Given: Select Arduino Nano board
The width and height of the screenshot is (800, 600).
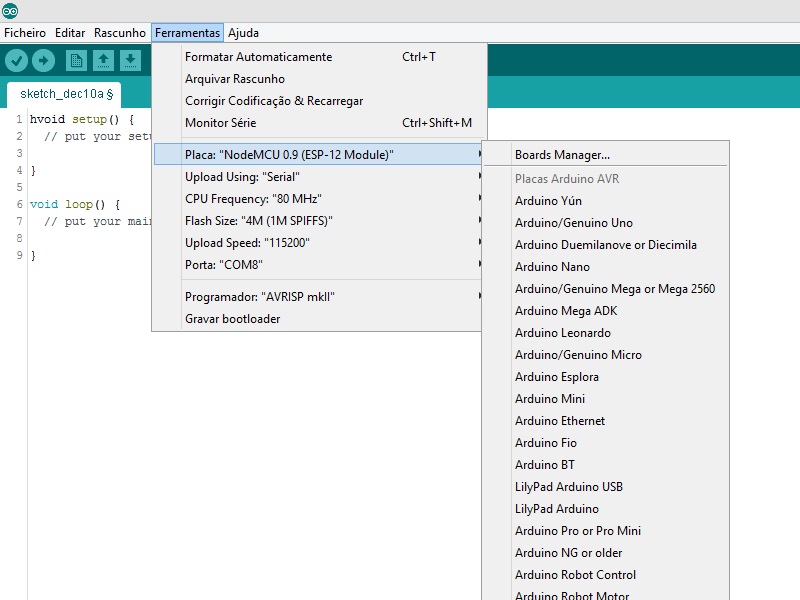Looking at the screenshot, I should (606, 266).
